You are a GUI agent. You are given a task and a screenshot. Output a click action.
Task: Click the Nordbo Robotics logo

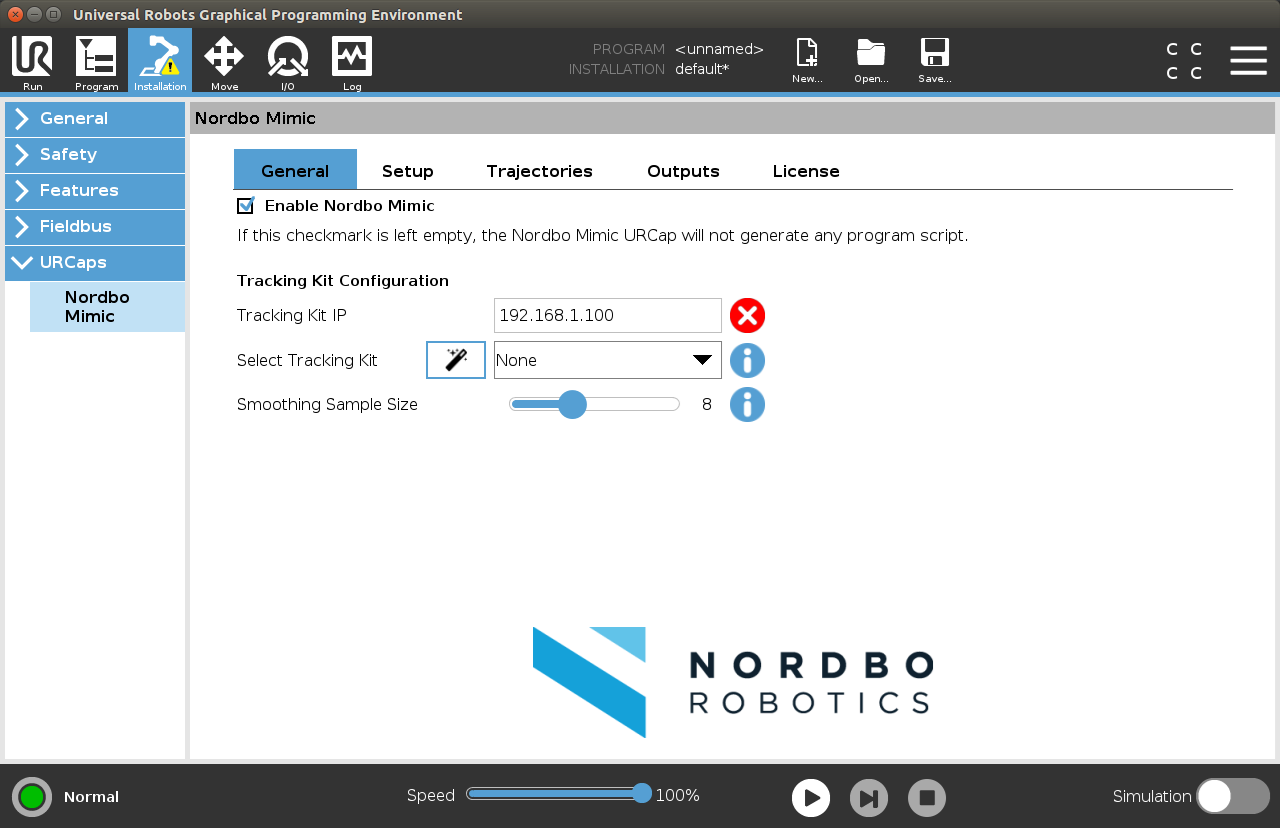(x=733, y=682)
